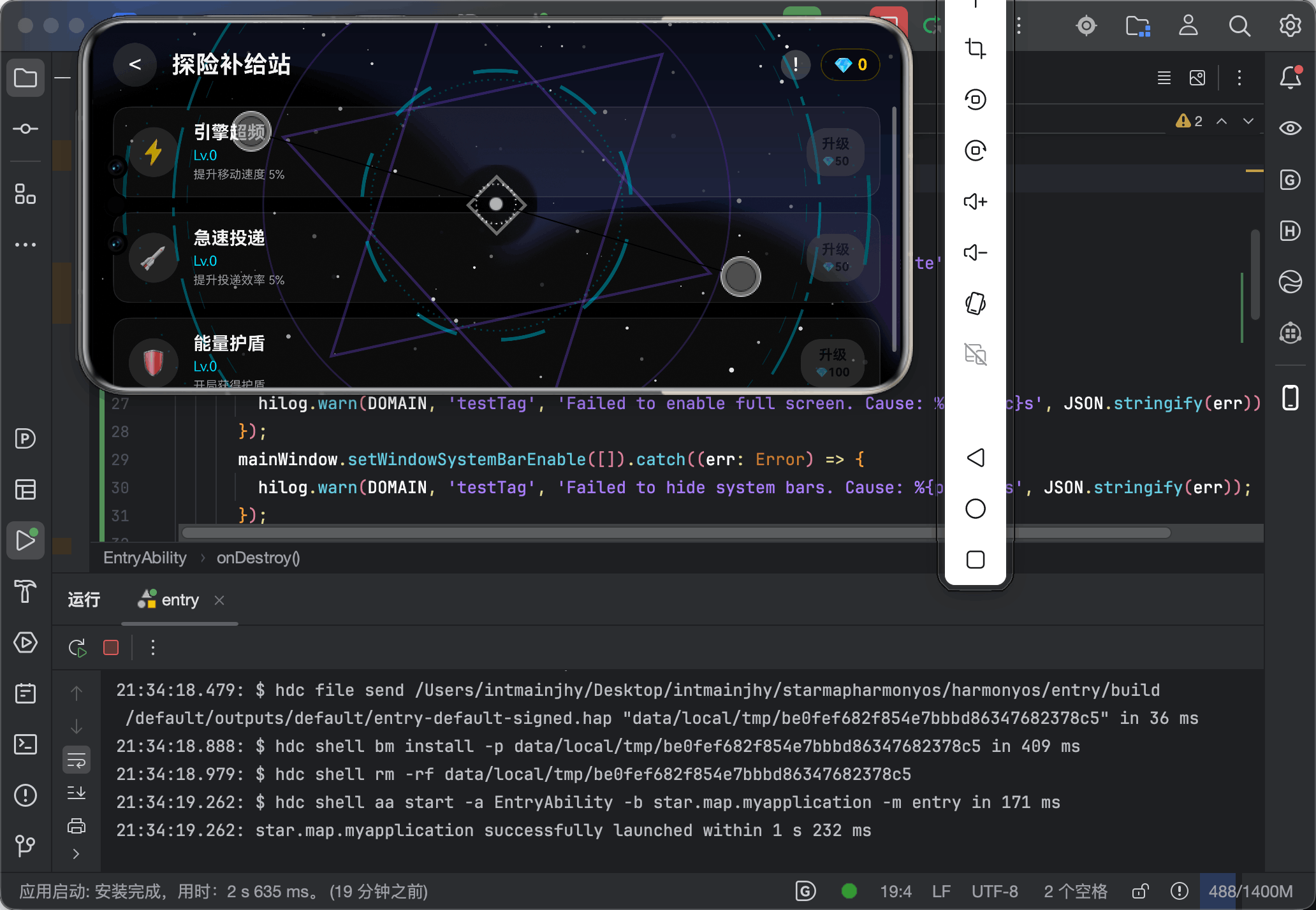
Task: Open the Structure tool window icon
Action: point(26,194)
